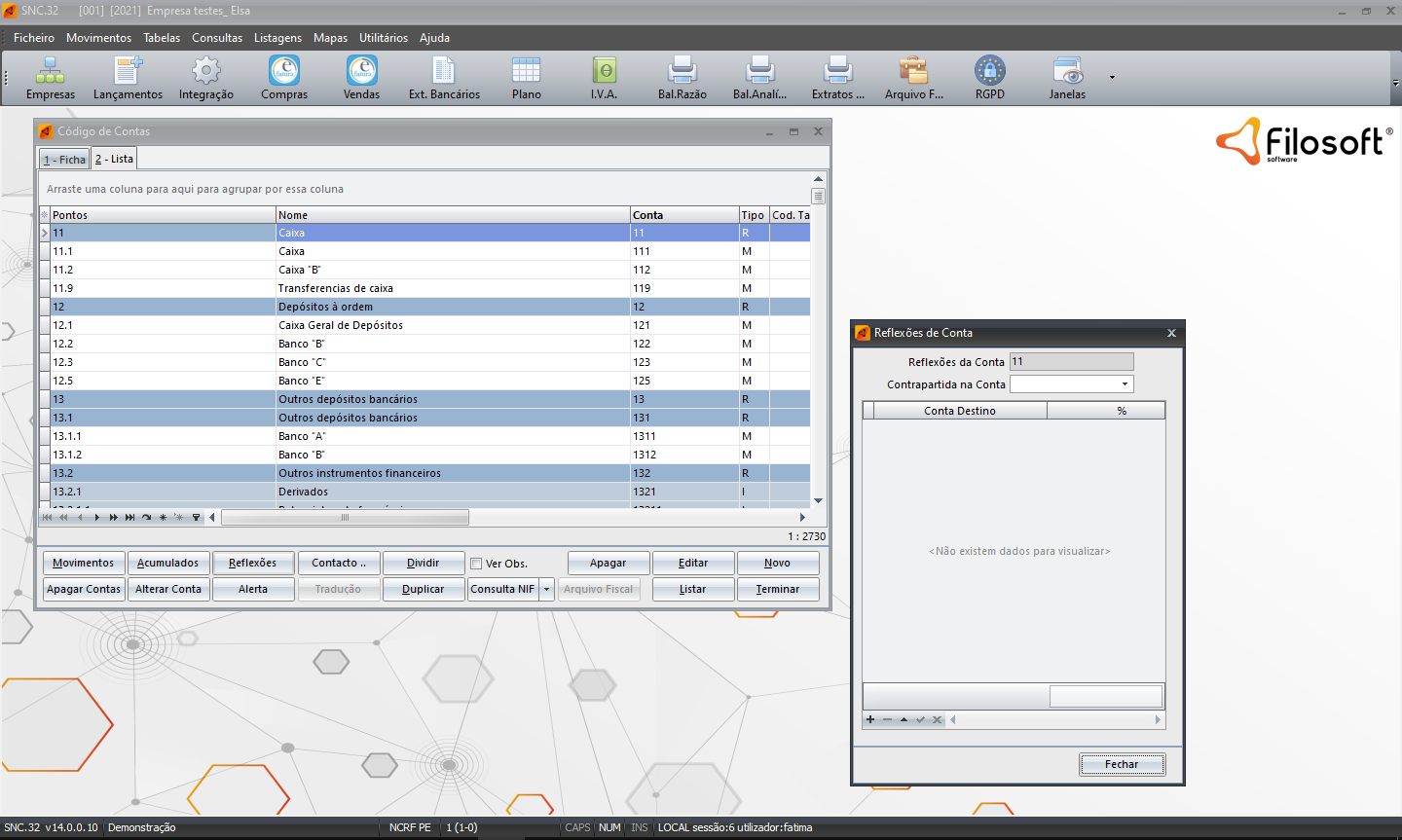Expand the main toolbar overflow arrow
The image size is (1402, 840).
pos(1112,77)
